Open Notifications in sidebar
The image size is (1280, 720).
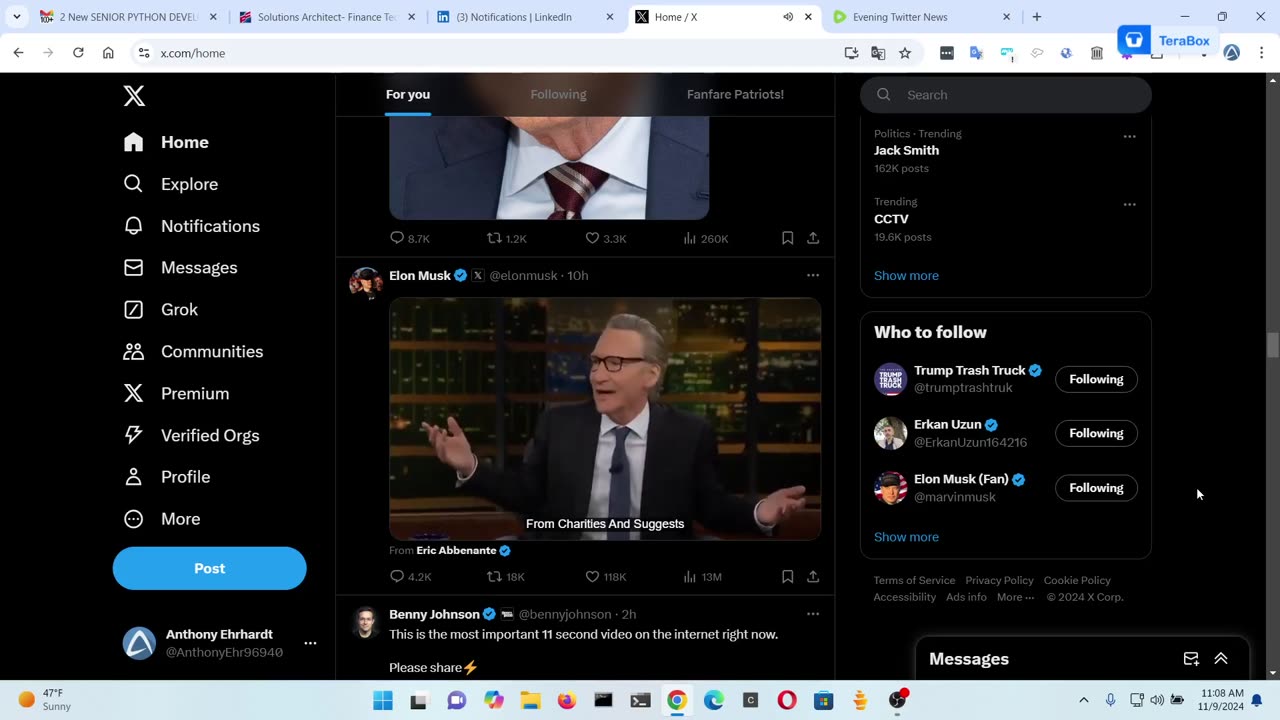tap(191, 226)
